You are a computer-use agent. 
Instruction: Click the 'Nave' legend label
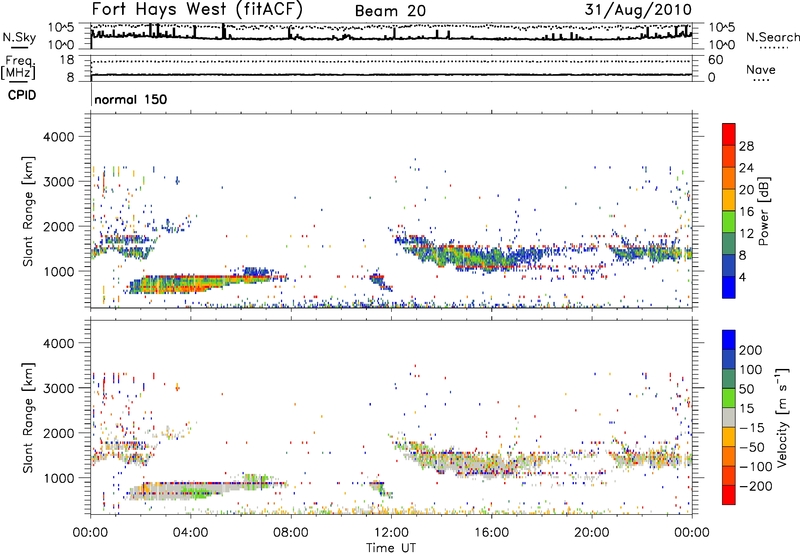point(761,69)
